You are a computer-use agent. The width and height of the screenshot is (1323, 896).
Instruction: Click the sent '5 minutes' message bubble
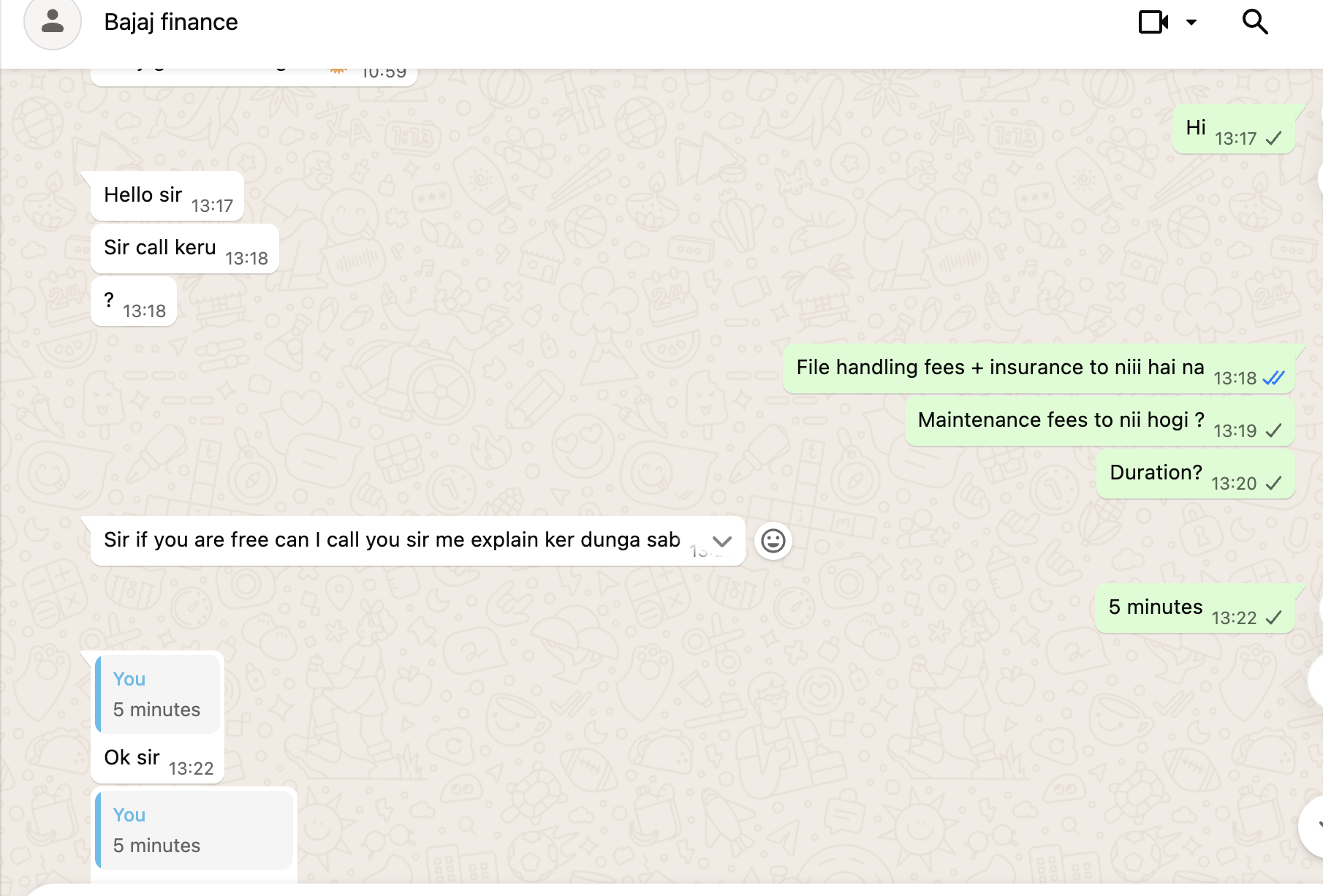[x=1155, y=607]
